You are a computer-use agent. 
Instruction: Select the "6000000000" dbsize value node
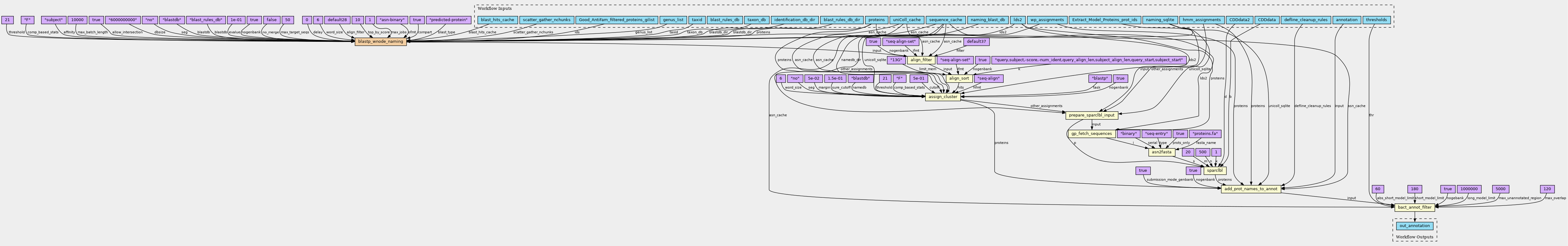(123, 20)
